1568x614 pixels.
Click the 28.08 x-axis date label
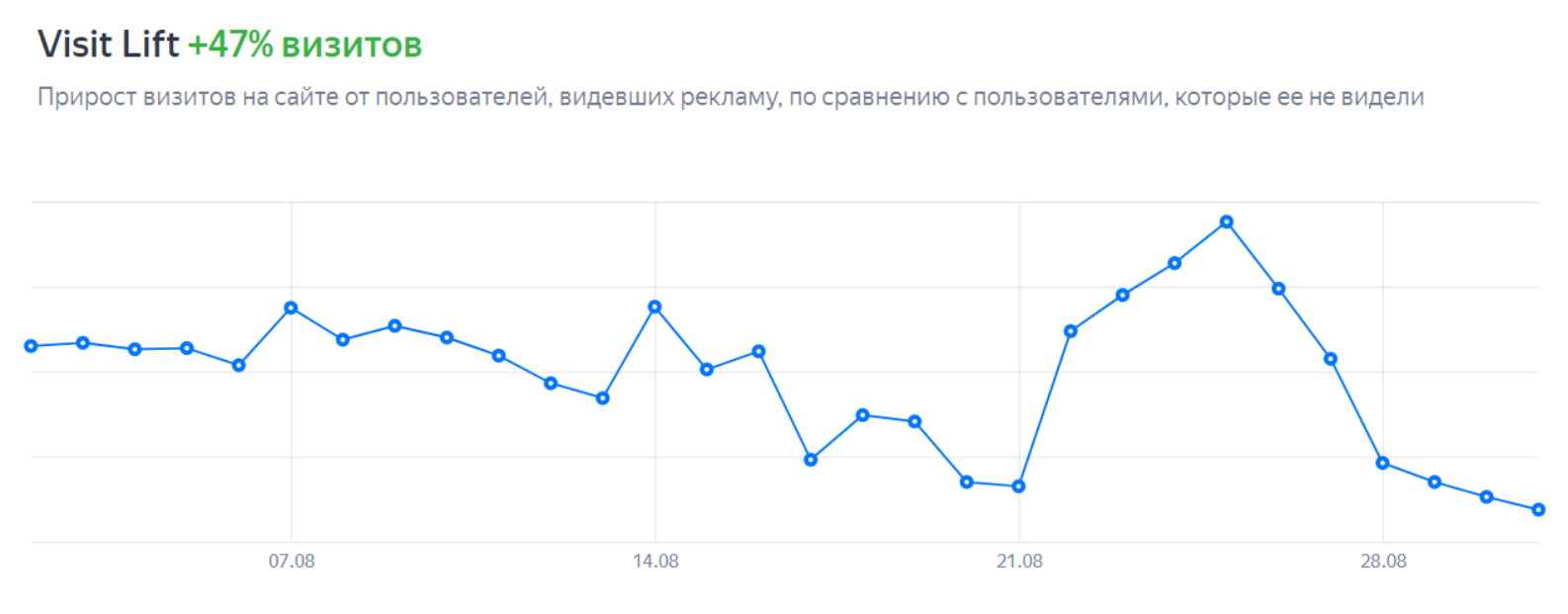1382,562
